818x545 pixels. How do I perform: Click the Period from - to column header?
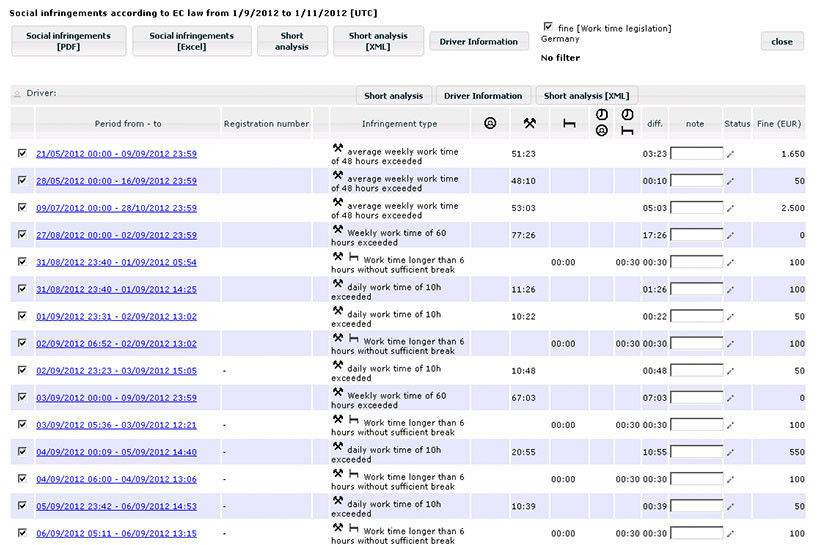click(128, 124)
